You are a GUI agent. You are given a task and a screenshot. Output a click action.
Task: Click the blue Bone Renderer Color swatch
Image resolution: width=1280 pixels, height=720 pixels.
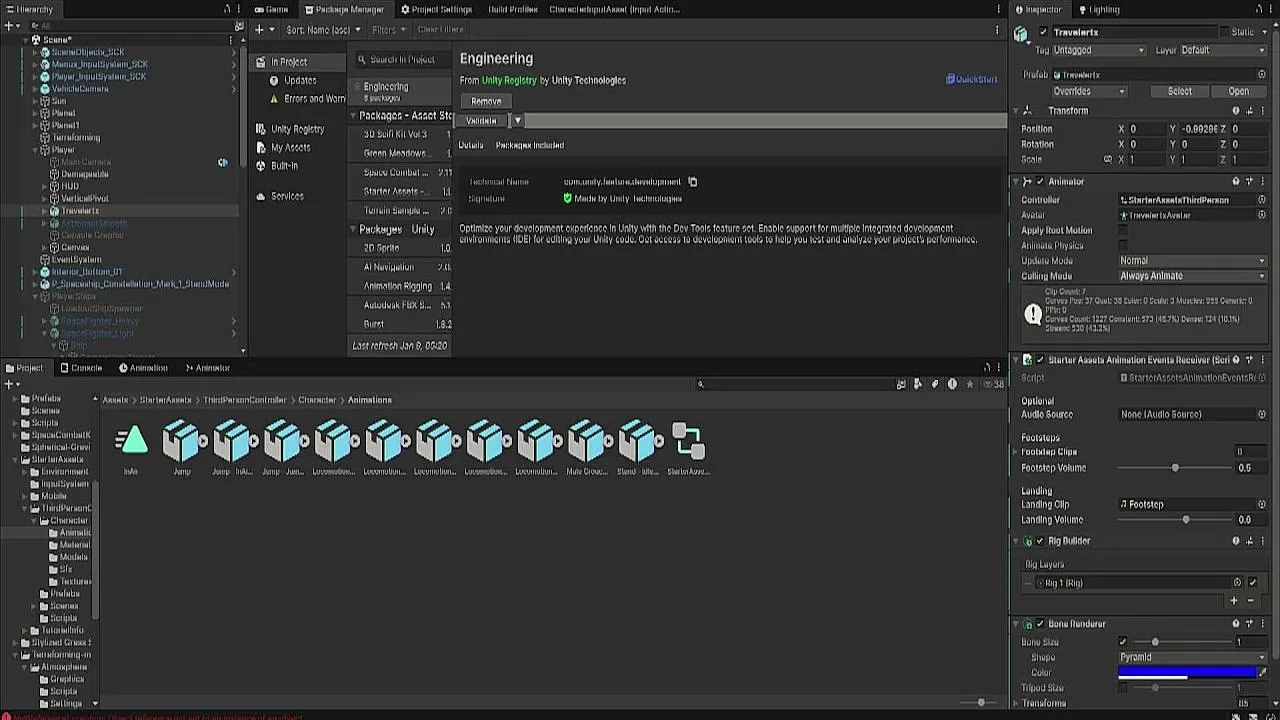click(x=1186, y=673)
